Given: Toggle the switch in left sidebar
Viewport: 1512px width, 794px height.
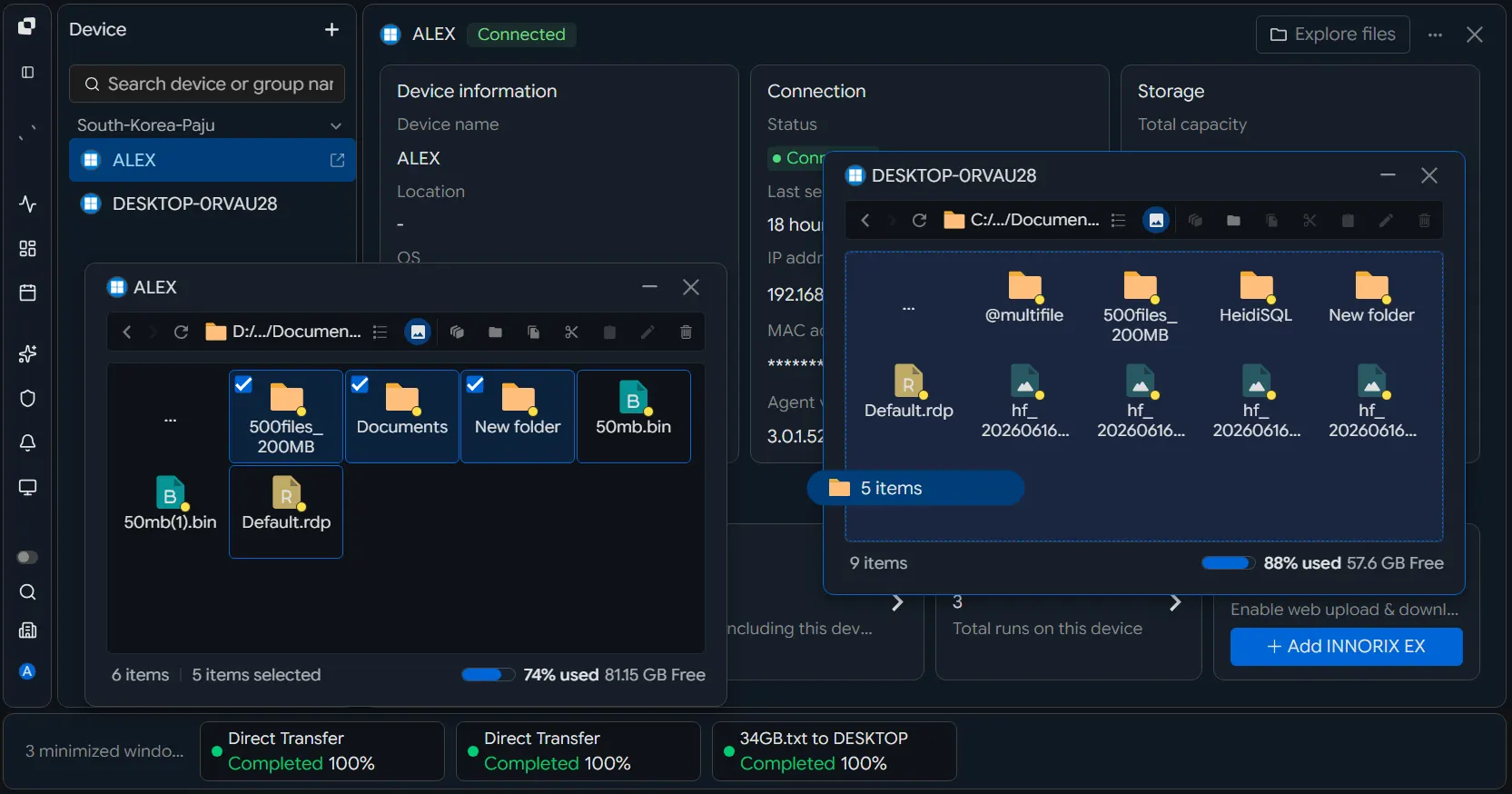Looking at the screenshot, I should pos(28,557).
